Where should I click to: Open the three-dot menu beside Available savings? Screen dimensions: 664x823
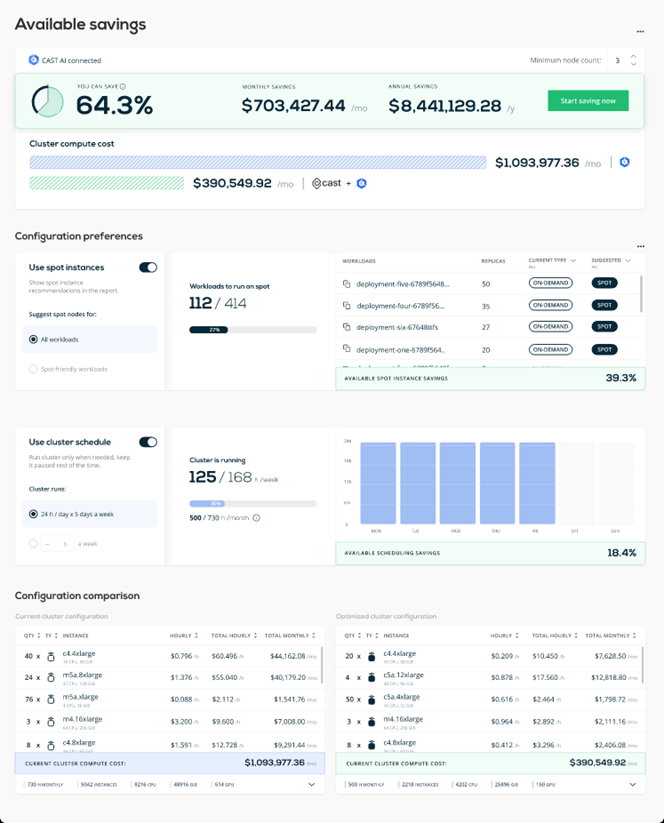click(x=641, y=32)
